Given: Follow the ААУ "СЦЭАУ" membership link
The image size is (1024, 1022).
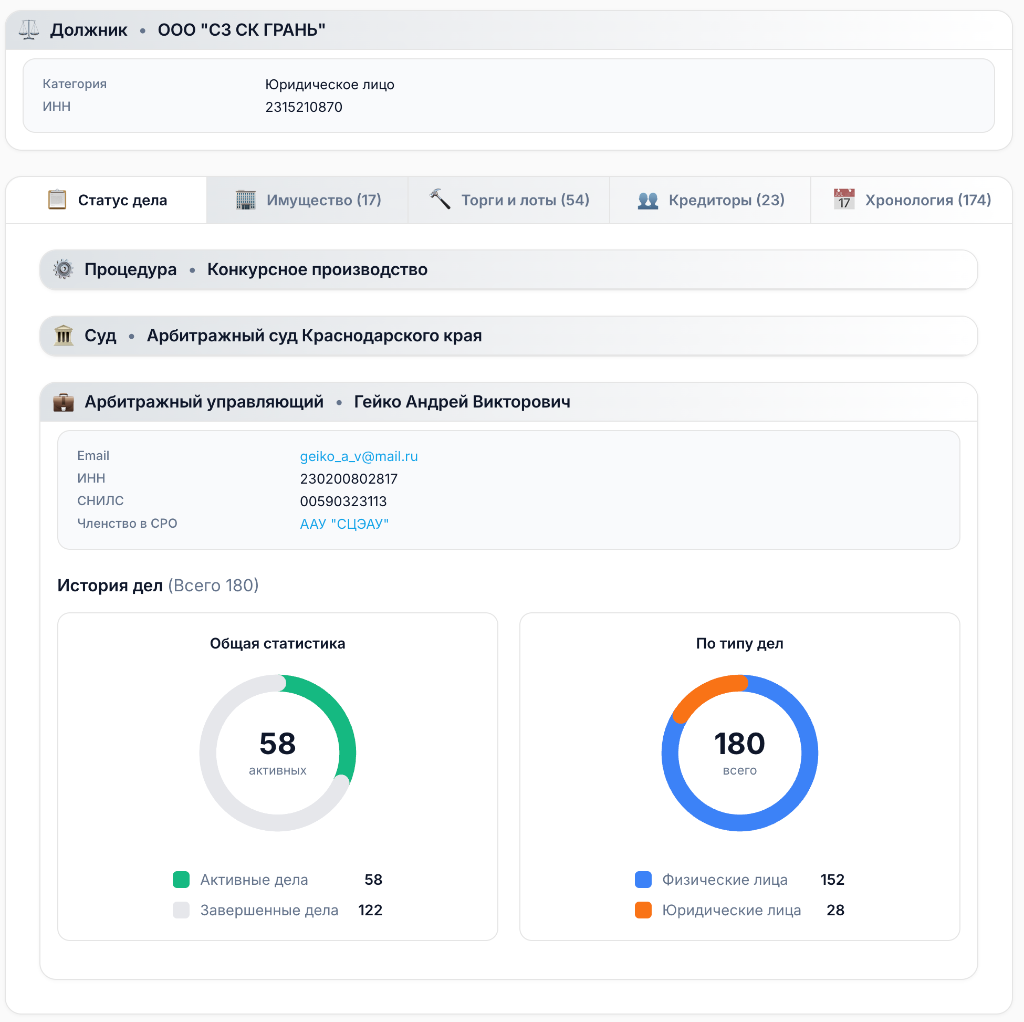Looking at the screenshot, I should [344, 524].
